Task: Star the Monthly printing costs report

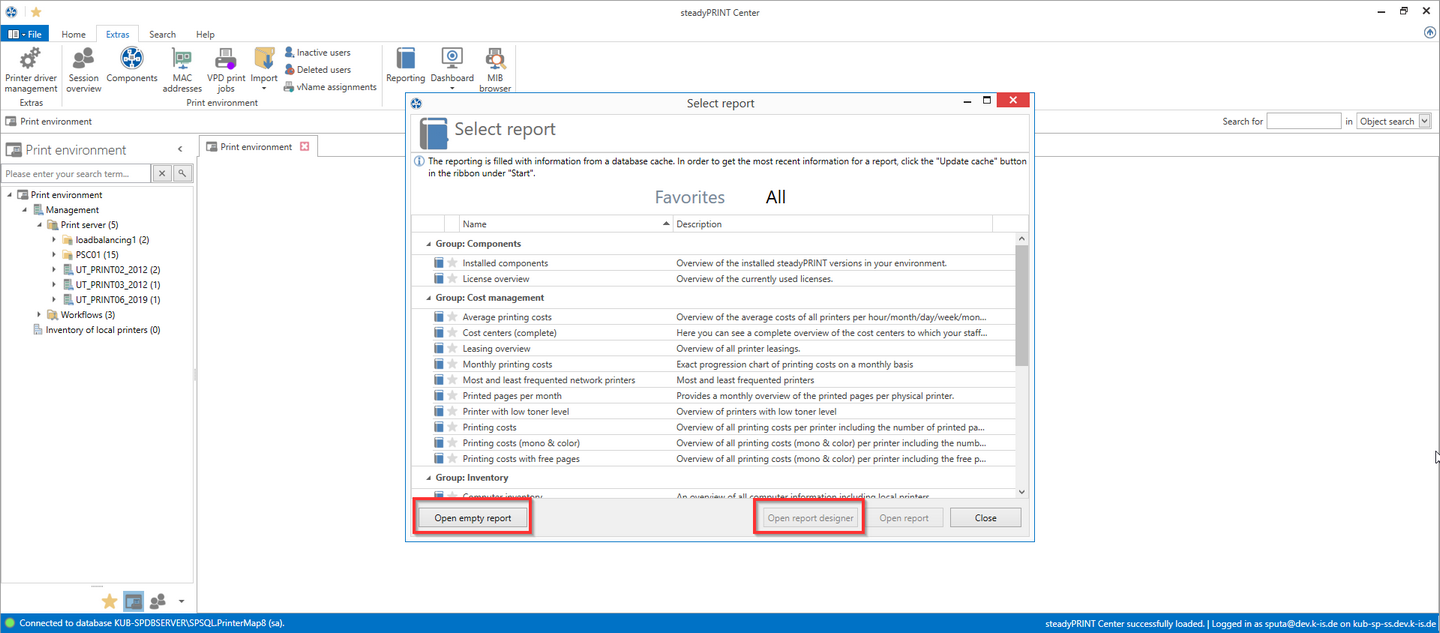Action: coord(452,364)
